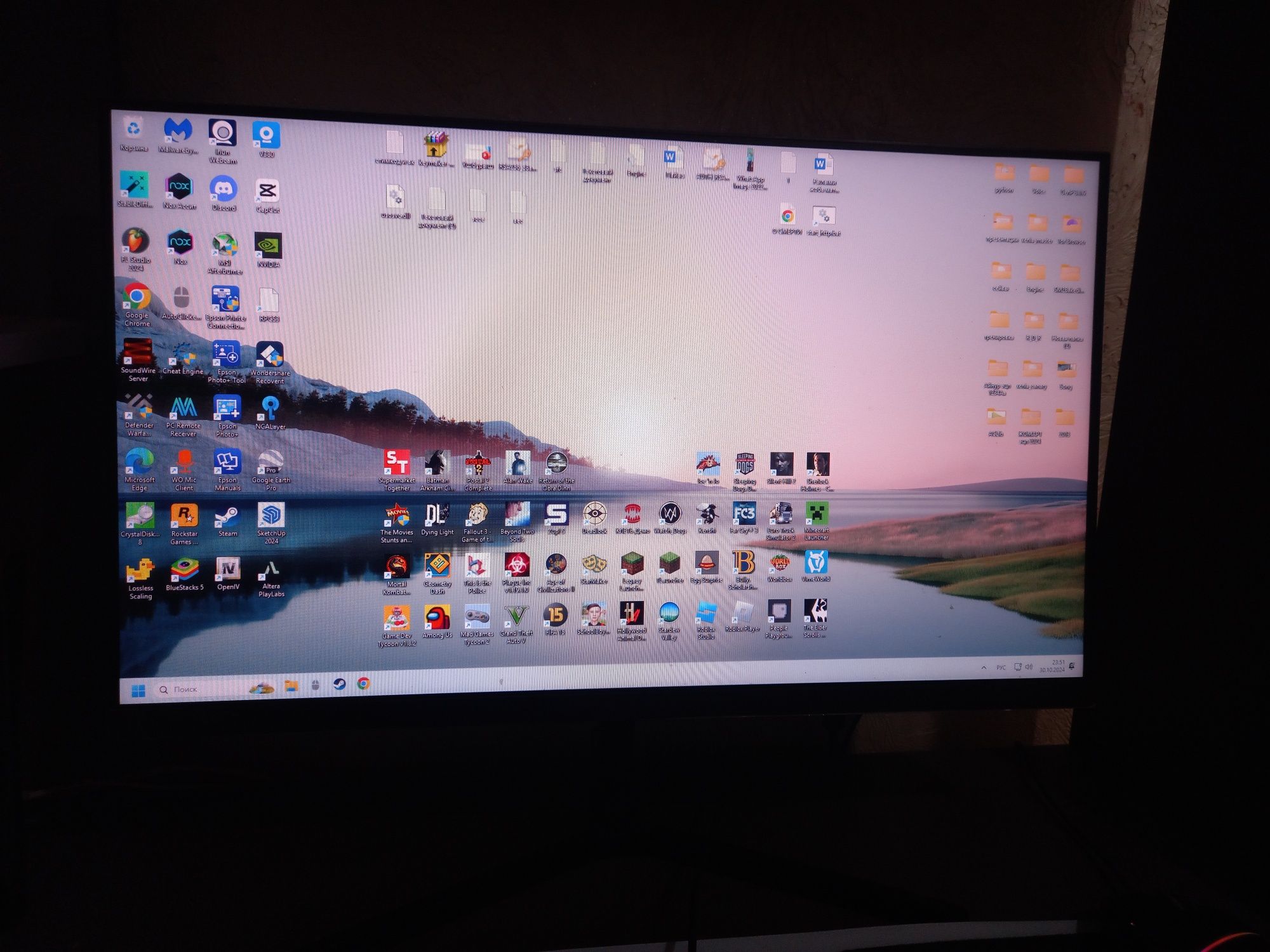
Task: Open Fallout 3 Game of the Year
Action: (x=477, y=523)
